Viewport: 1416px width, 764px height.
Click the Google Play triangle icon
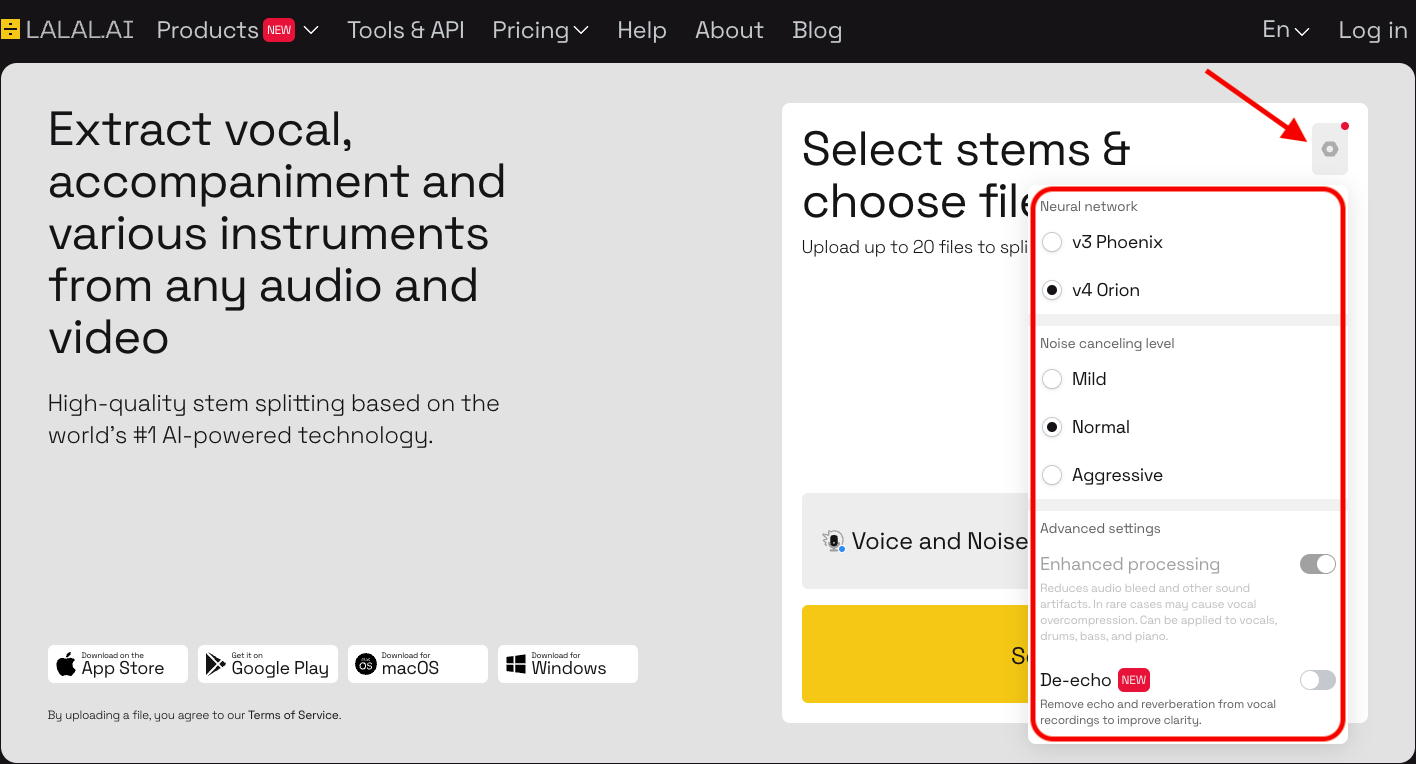coord(215,664)
